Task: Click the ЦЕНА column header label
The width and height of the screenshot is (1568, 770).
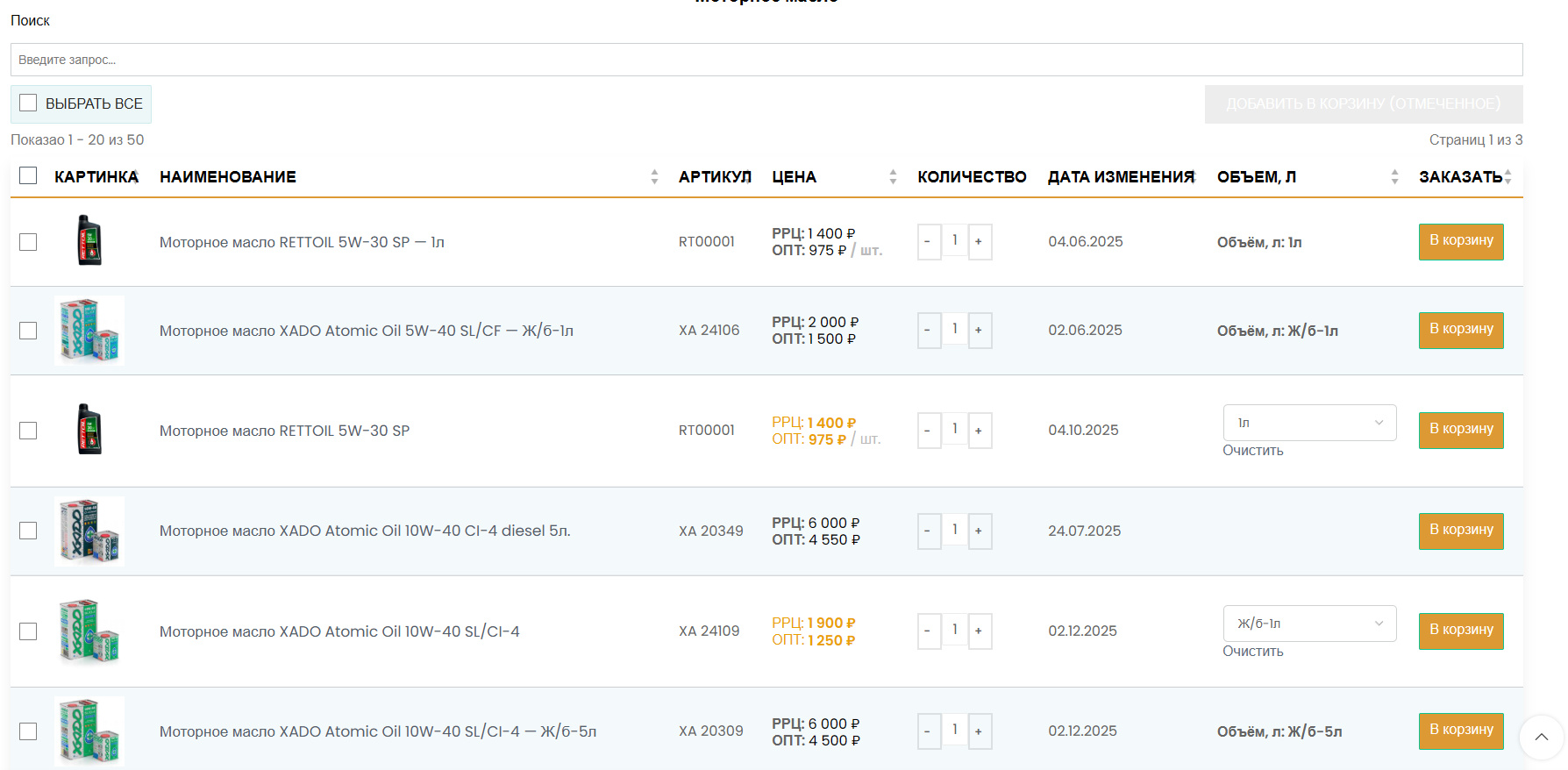Action: pos(795,177)
